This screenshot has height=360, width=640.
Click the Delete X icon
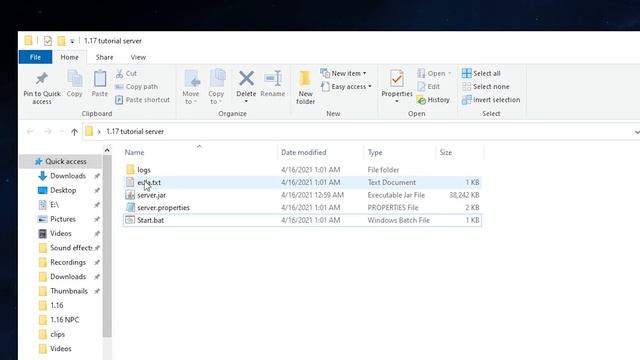246,78
